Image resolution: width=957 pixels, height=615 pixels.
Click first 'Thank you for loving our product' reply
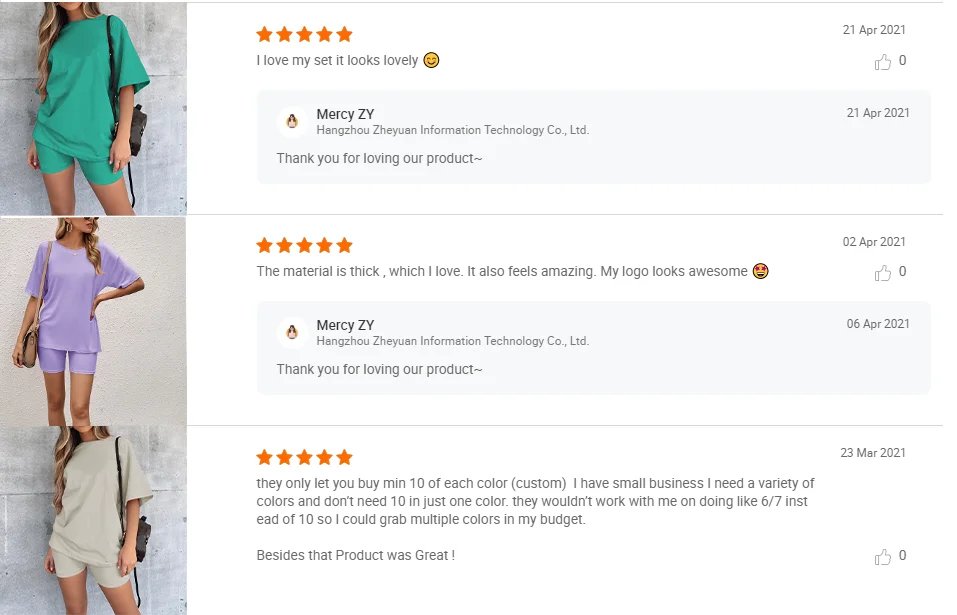379,158
